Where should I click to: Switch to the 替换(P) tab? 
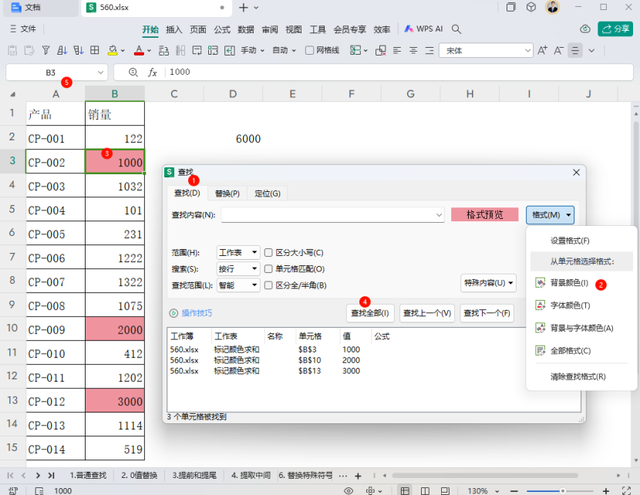coord(227,193)
